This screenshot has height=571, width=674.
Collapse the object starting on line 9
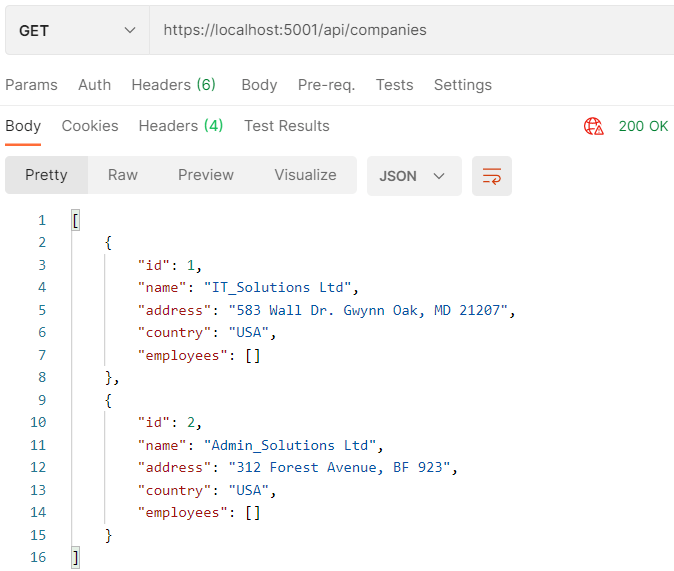(x=108, y=401)
